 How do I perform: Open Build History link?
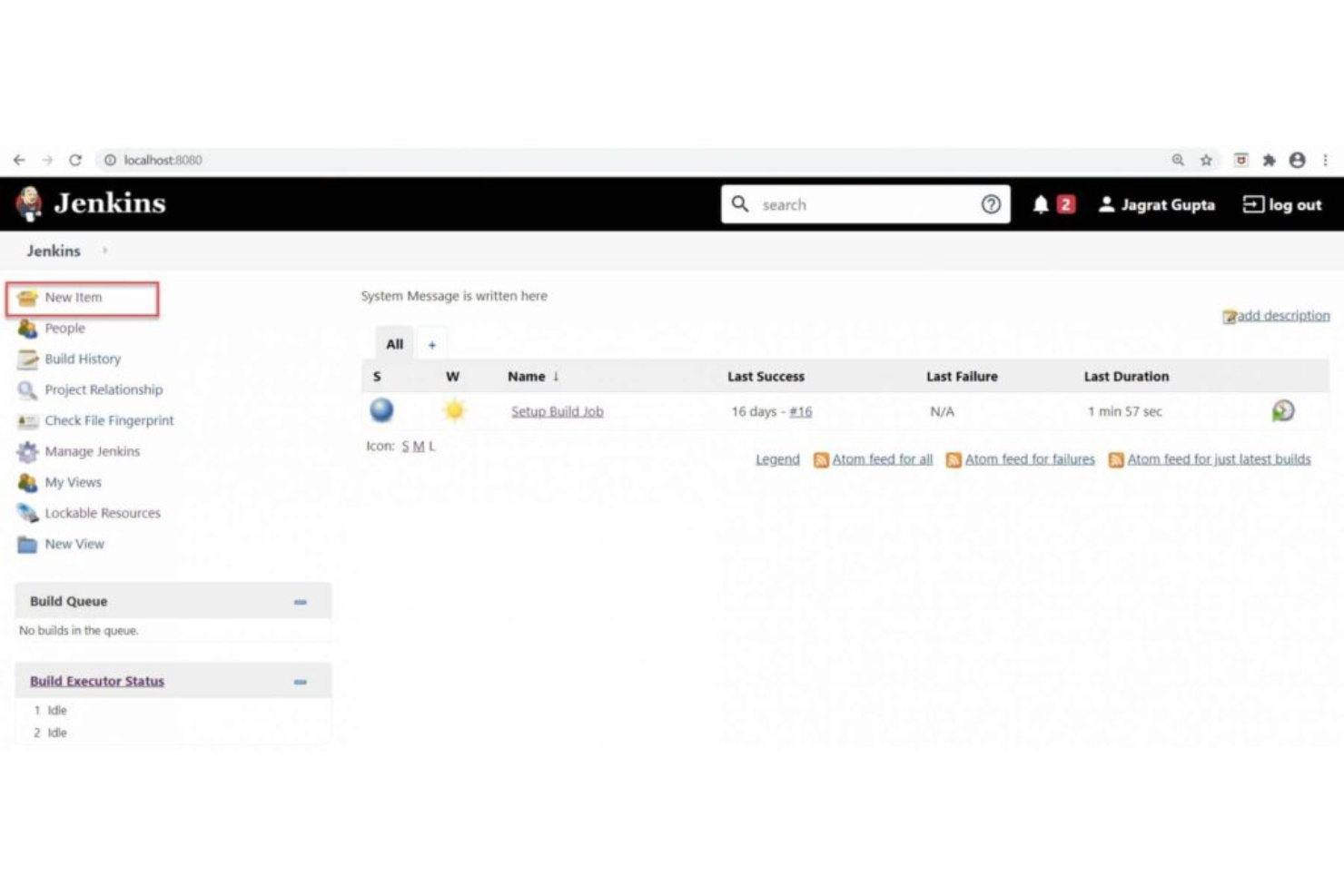(x=83, y=359)
